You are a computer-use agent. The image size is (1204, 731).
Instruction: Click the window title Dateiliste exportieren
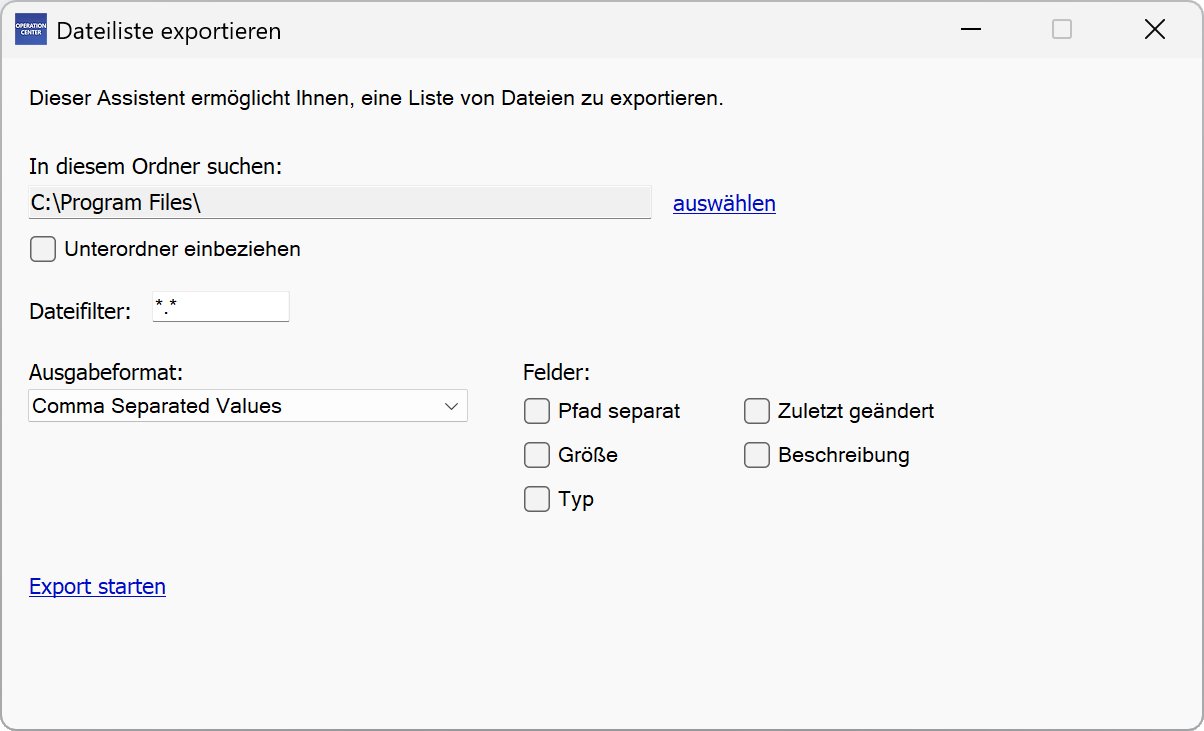(x=168, y=31)
